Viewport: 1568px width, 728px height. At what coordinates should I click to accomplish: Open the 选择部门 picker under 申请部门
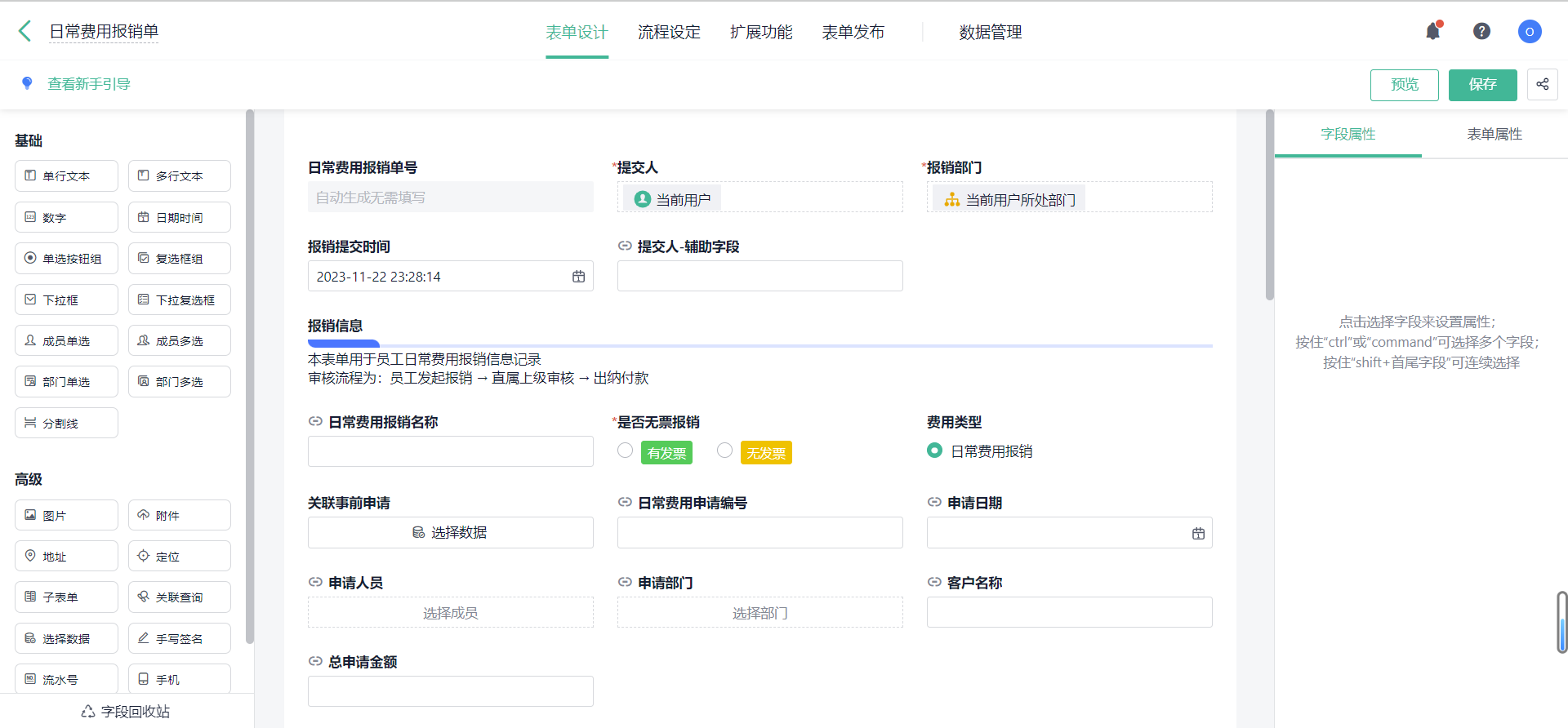[759, 613]
